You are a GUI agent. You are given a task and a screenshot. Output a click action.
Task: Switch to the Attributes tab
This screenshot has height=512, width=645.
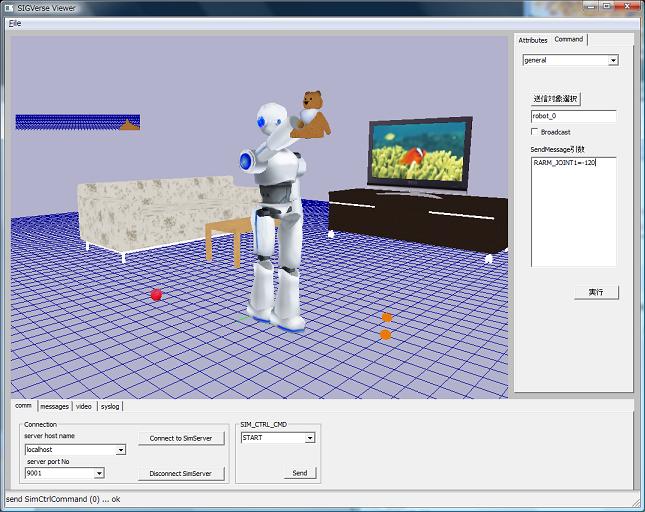coord(532,40)
